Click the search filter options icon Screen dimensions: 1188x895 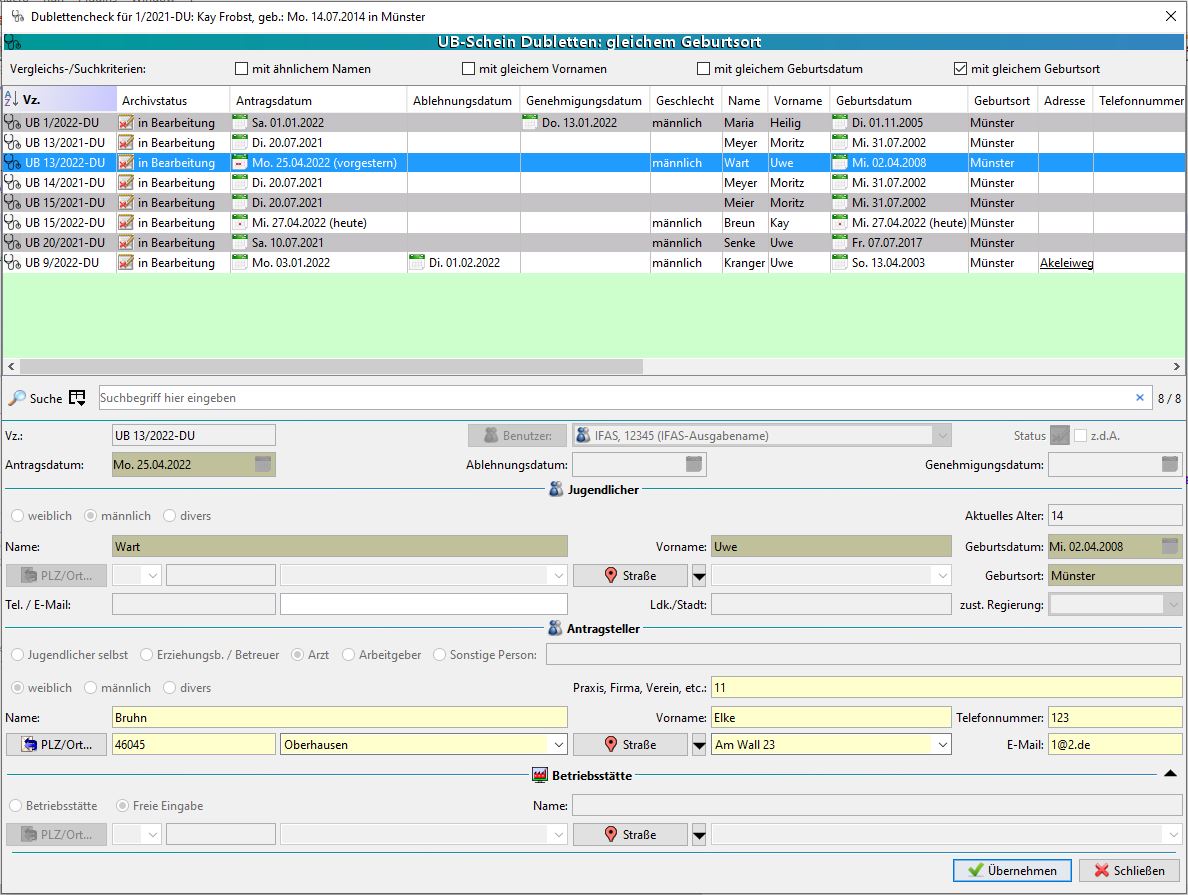[x=77, y=398]
